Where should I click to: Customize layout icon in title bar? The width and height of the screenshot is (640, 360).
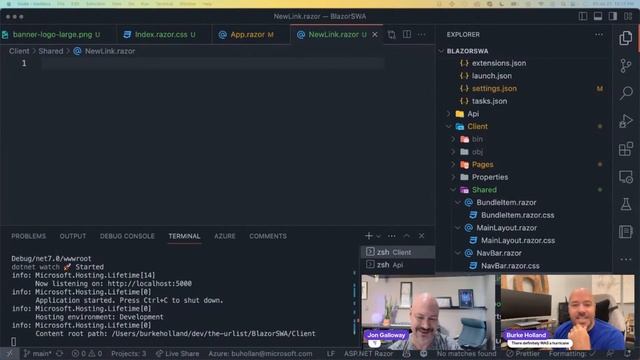tap(628, 16)
